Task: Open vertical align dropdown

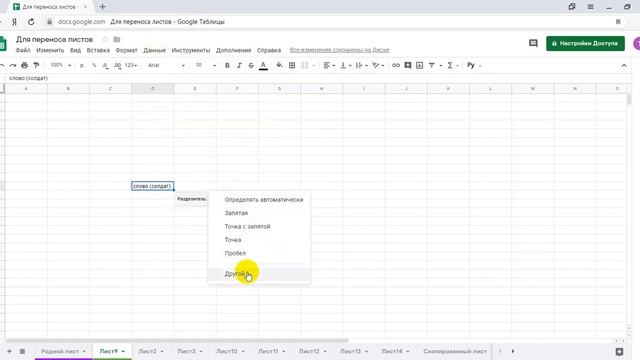Action: pyautogui.click(x=345, y=65)
